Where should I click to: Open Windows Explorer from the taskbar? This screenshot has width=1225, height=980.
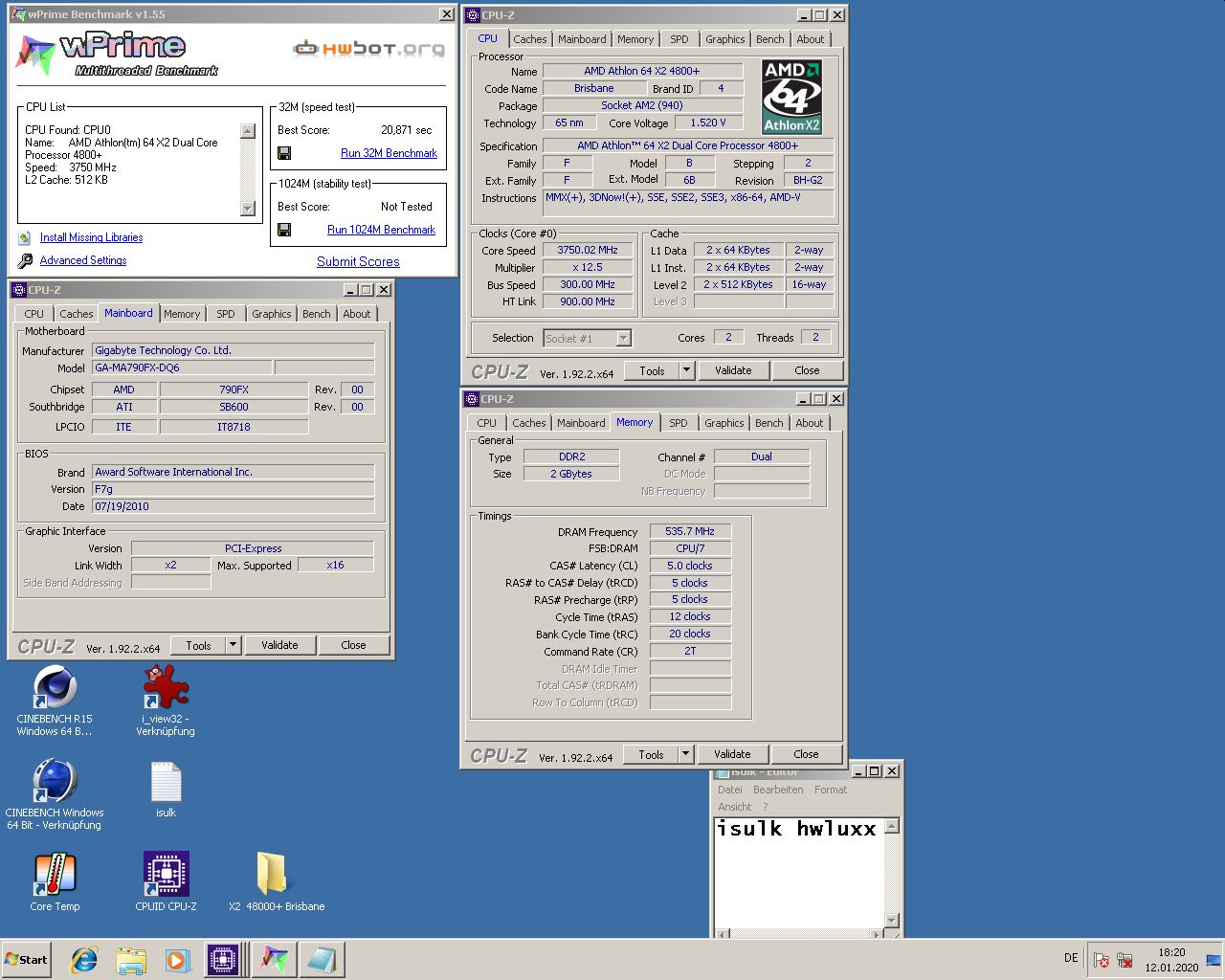click(x=131, y=960)
